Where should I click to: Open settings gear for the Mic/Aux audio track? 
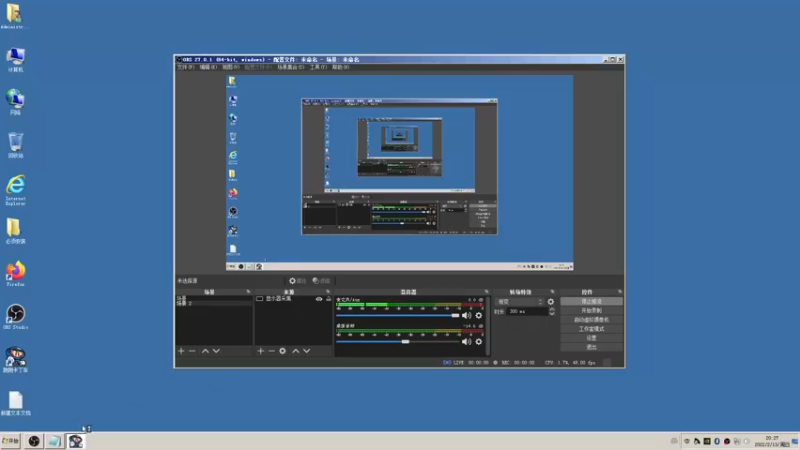click(x=479, y=315)
